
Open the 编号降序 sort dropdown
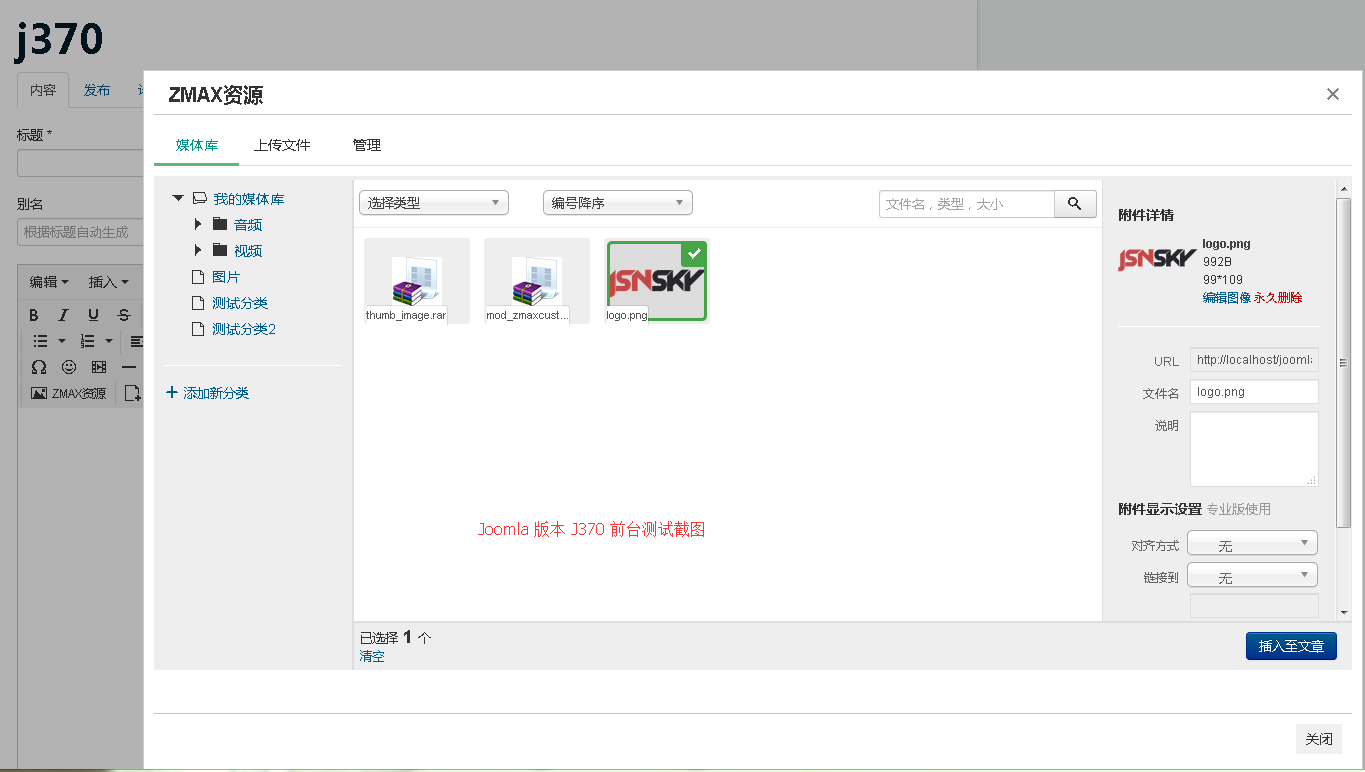click(618, 203)
